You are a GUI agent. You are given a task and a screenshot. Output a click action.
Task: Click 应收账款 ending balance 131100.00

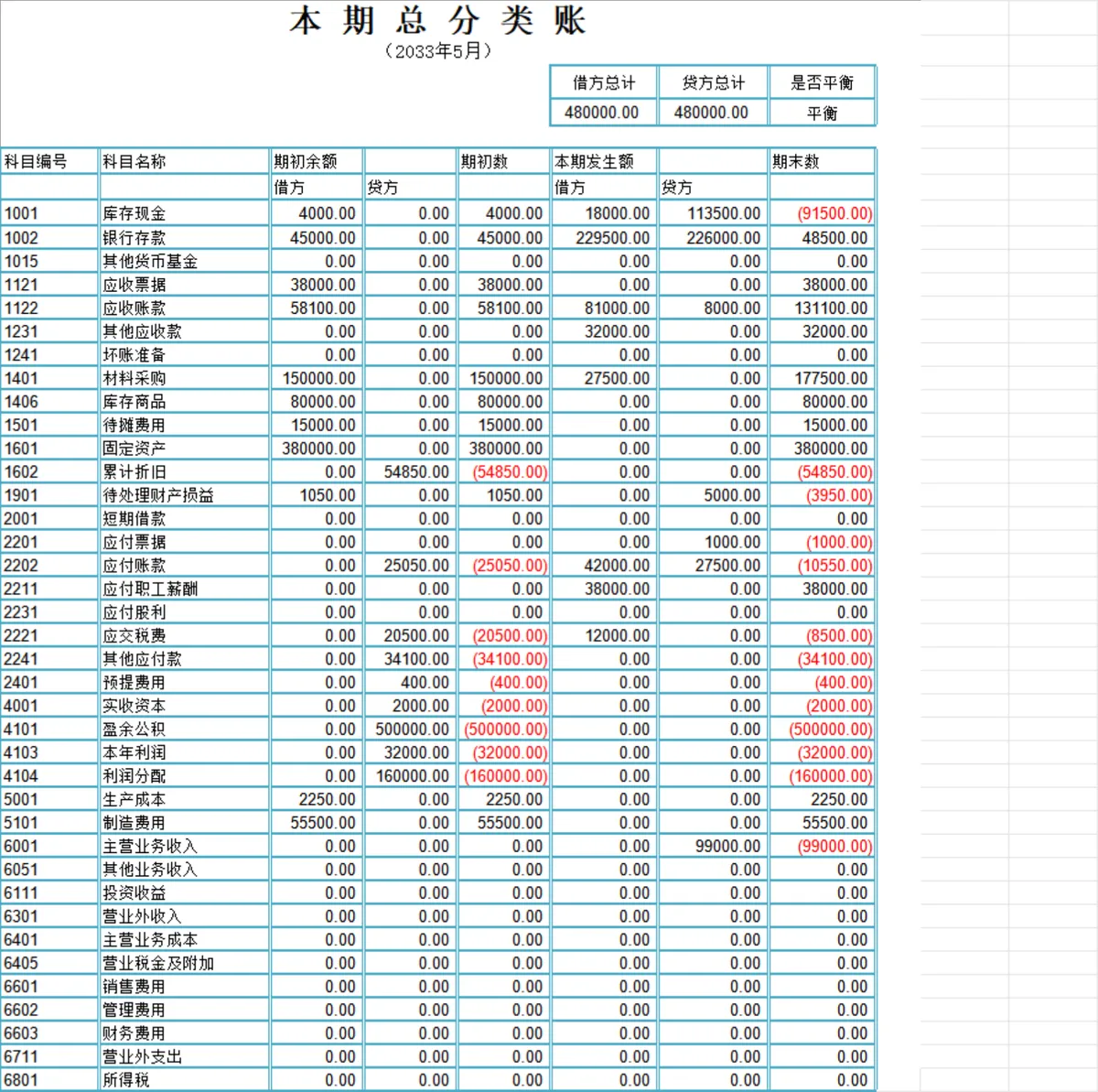click(831, 308)
